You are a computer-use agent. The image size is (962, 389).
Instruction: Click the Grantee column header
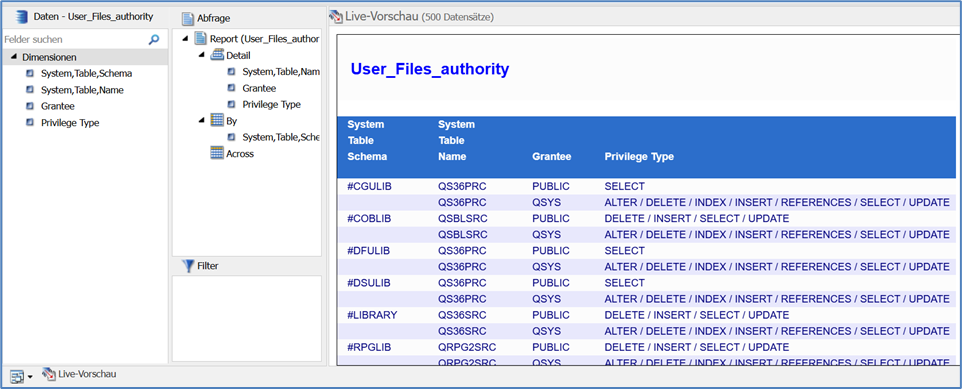(552, 156)
